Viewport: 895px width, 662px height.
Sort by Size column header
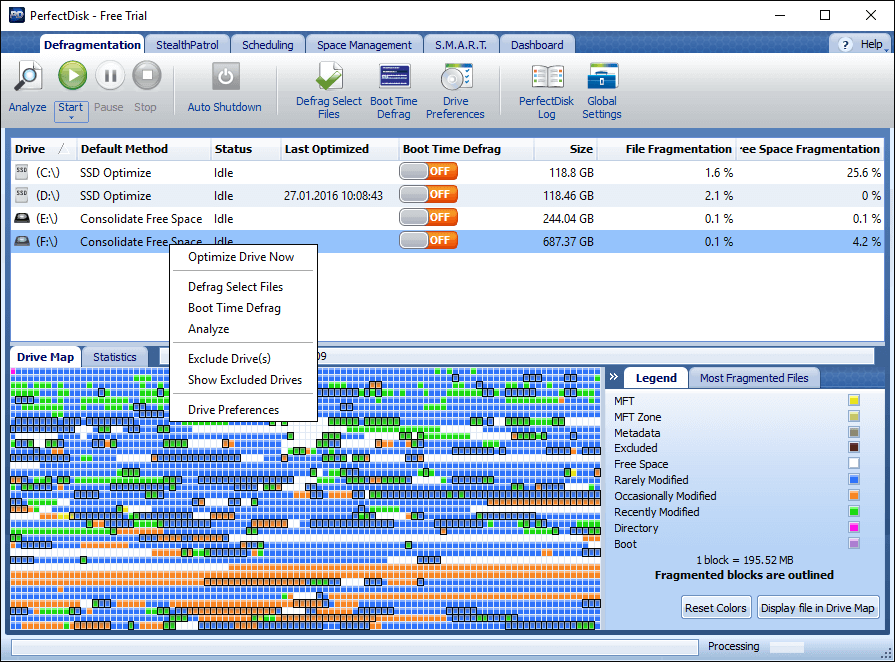tap(566, 149)
